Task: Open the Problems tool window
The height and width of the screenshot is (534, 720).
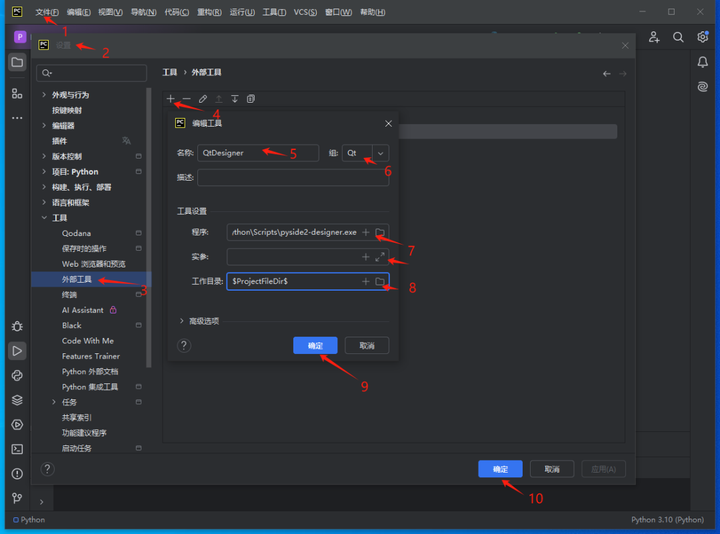Action: tap(17, 473)
